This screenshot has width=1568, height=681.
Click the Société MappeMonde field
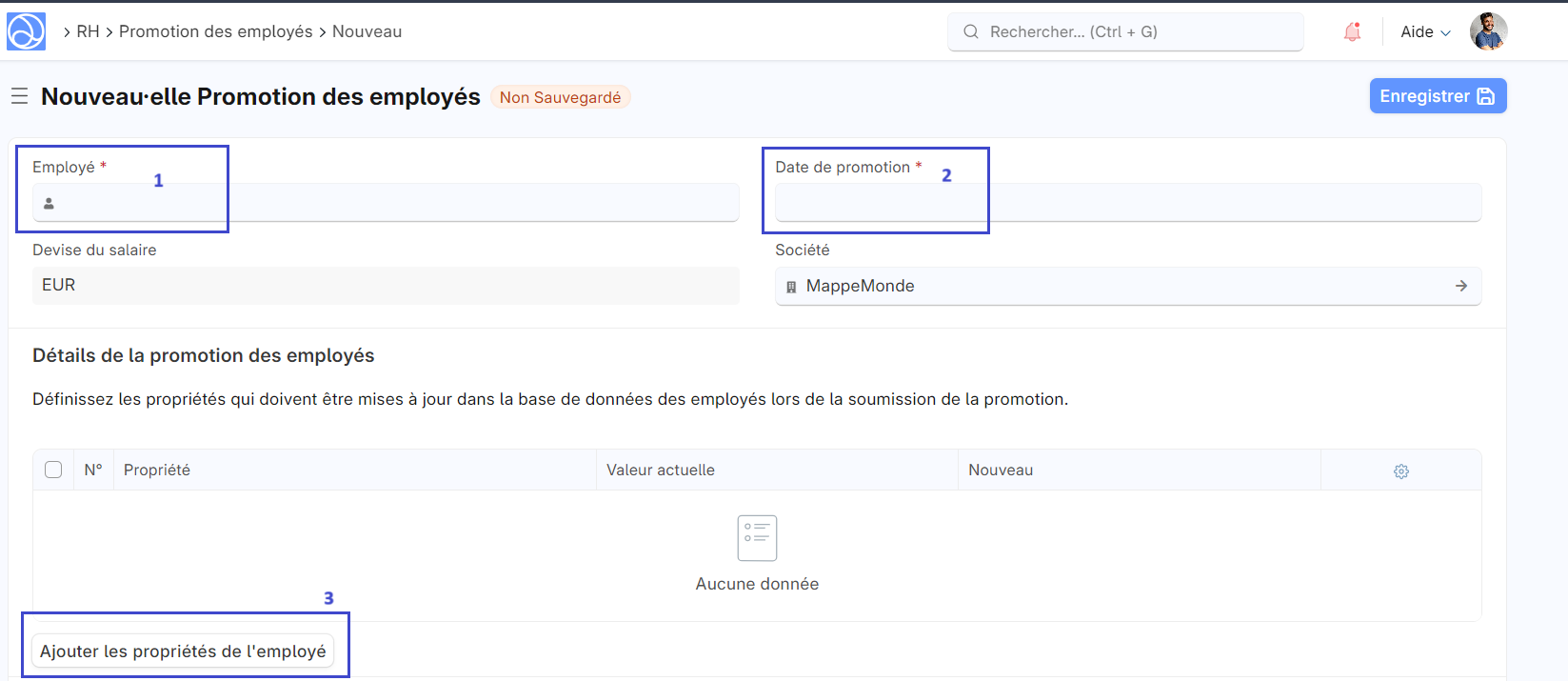1128,286
